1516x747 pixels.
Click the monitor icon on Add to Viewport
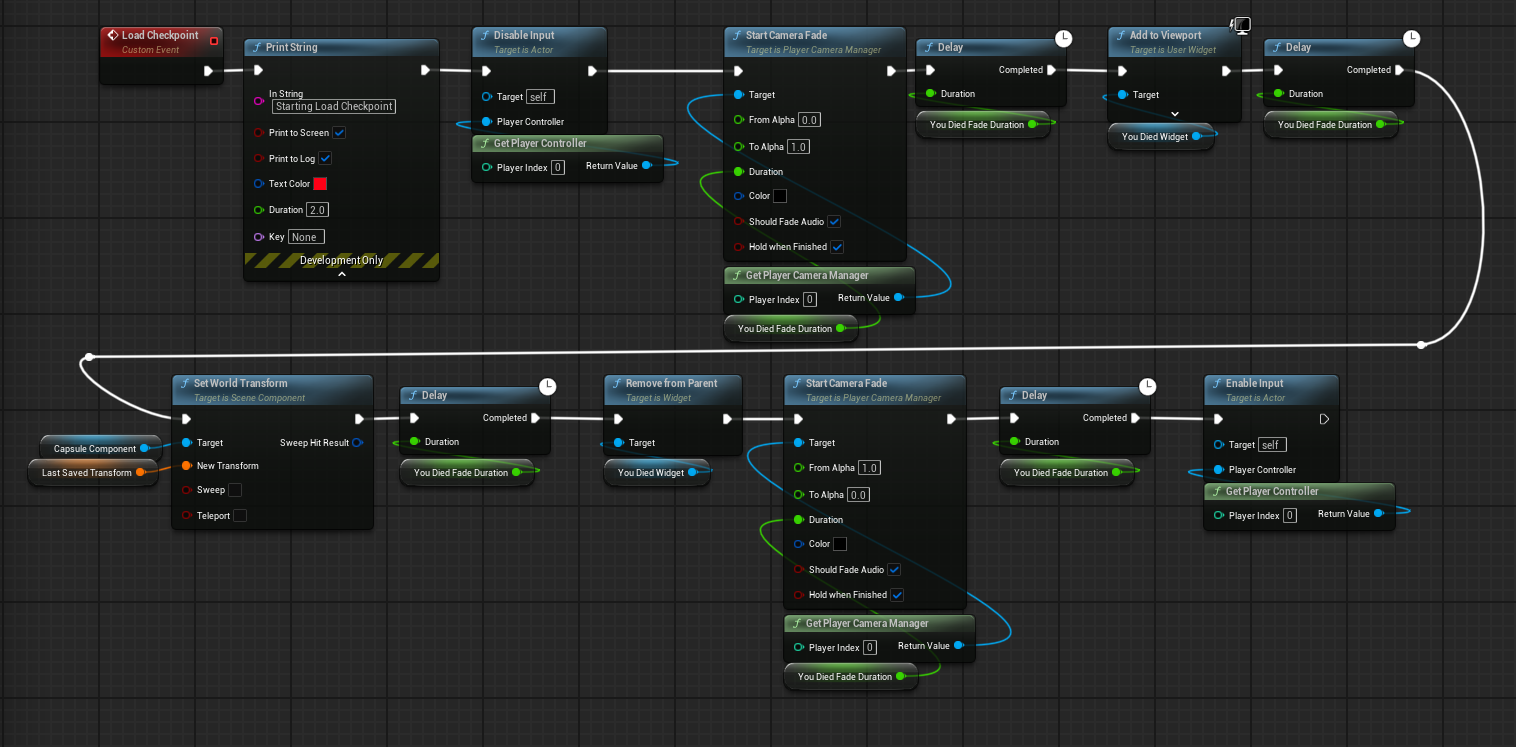tap(1242, 25)
